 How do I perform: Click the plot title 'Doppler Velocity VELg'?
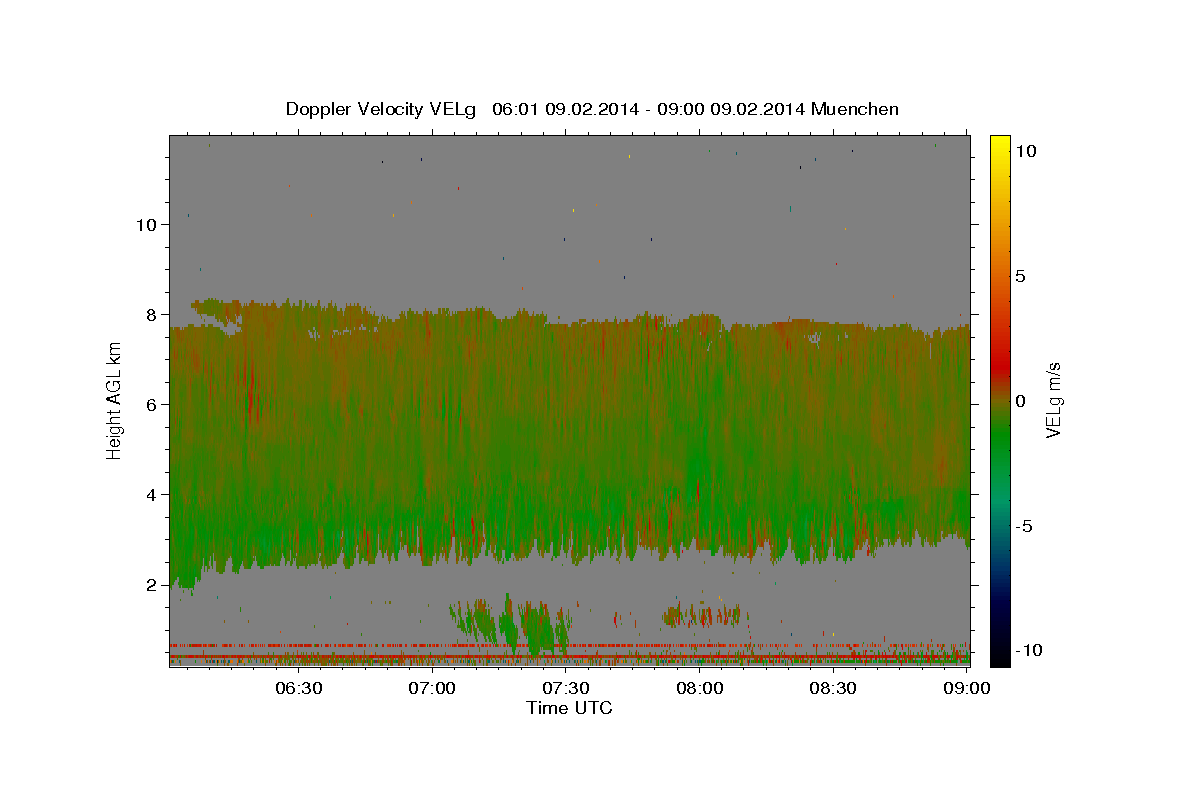383,109
